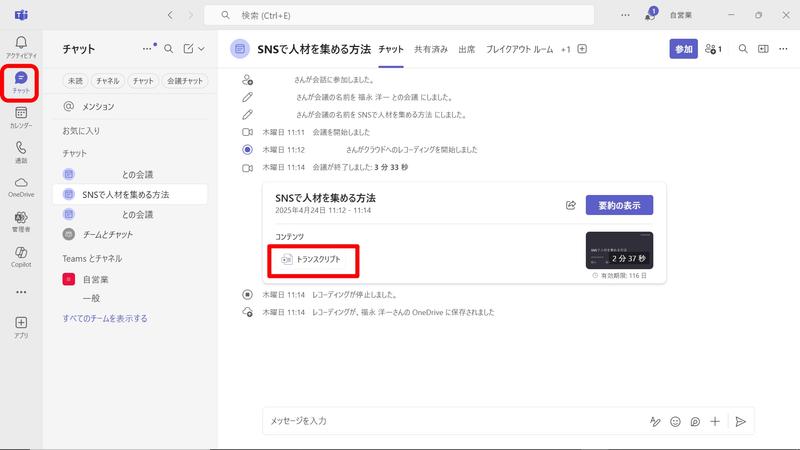The width and height of the screenshot is (800, 450).
Task: Open the Admin app in sidebar
Action: coord(21,222)
